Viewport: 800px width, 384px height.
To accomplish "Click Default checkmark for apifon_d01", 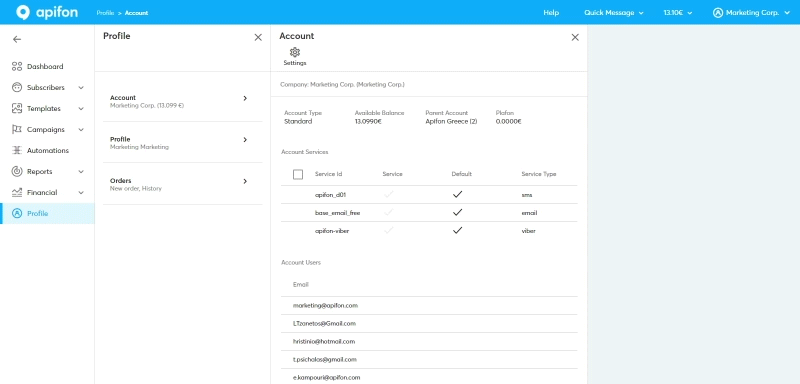I will 458,194.
